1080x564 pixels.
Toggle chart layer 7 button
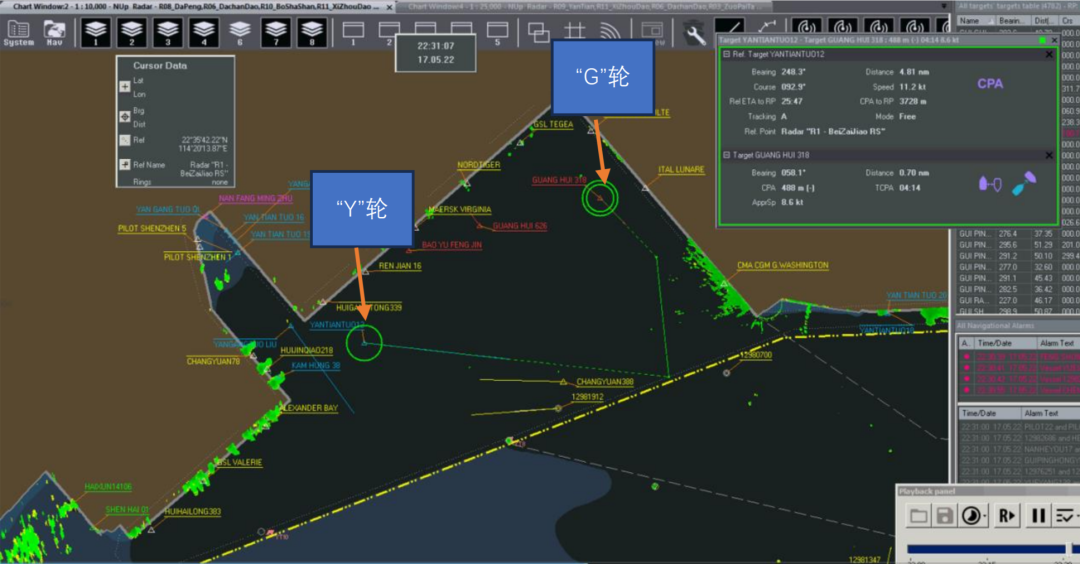[x=276, y=32]
